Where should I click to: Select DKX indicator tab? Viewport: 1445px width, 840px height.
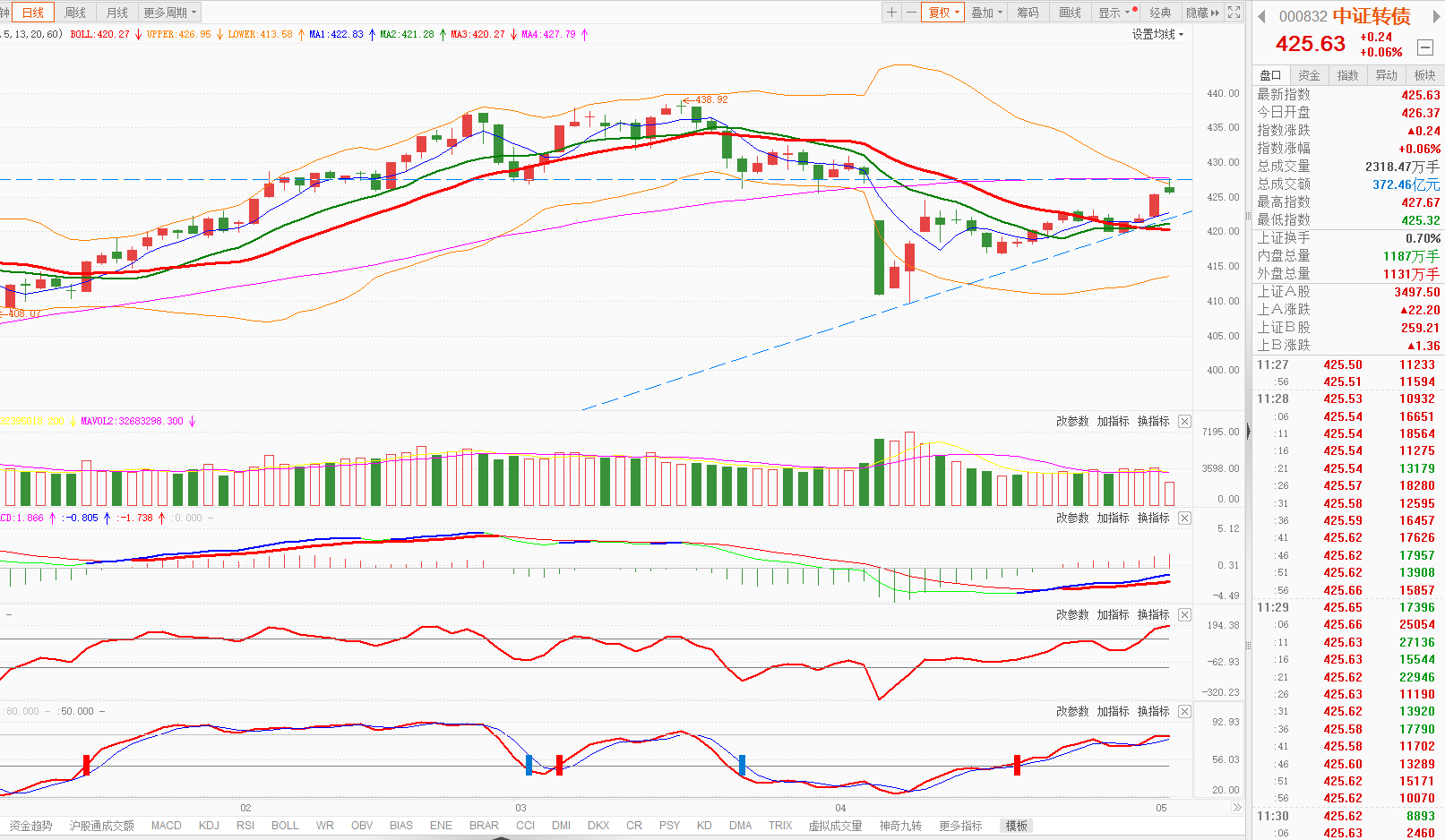598,826
